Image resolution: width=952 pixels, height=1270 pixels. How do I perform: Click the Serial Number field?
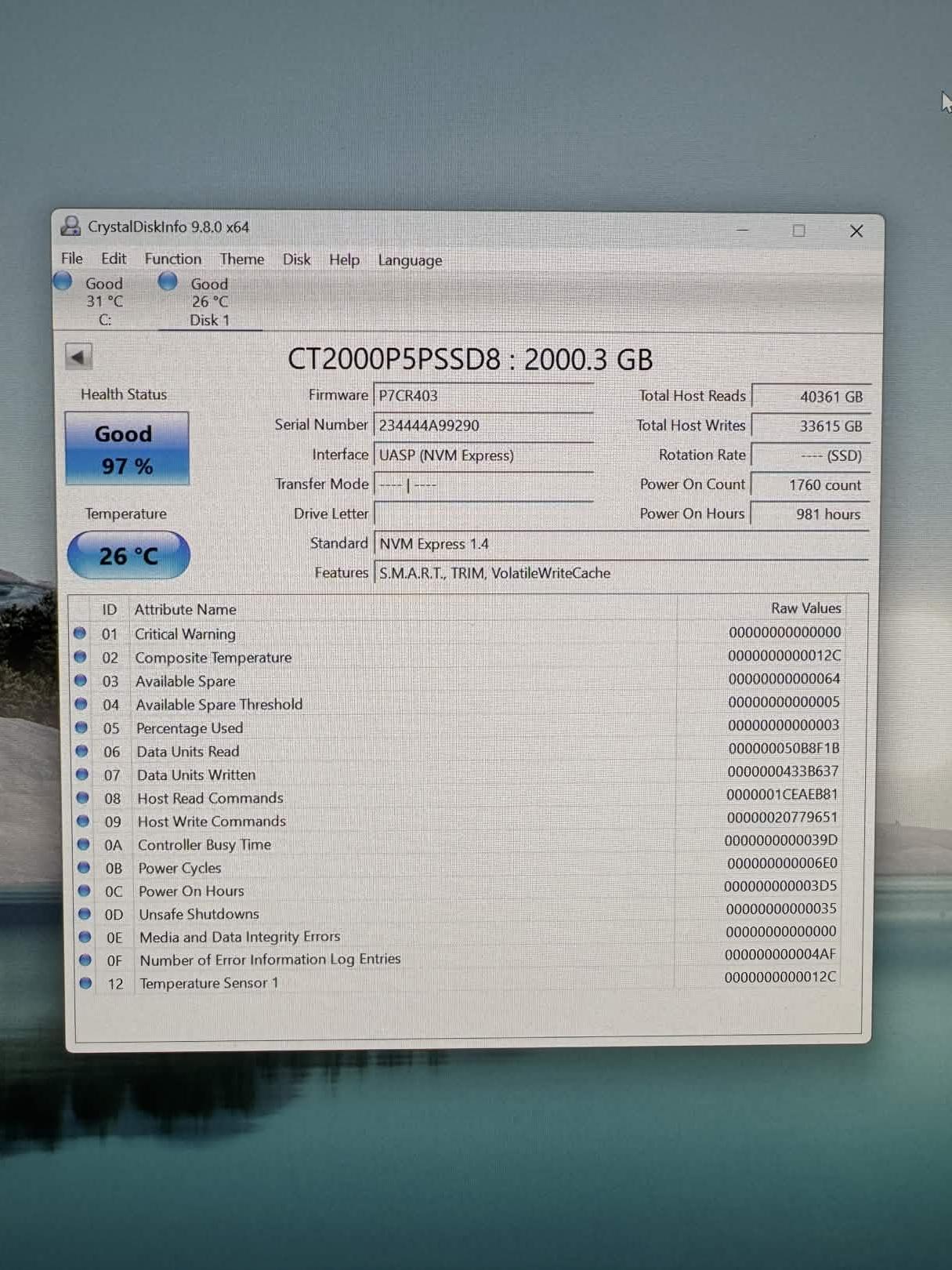(483, 426)
